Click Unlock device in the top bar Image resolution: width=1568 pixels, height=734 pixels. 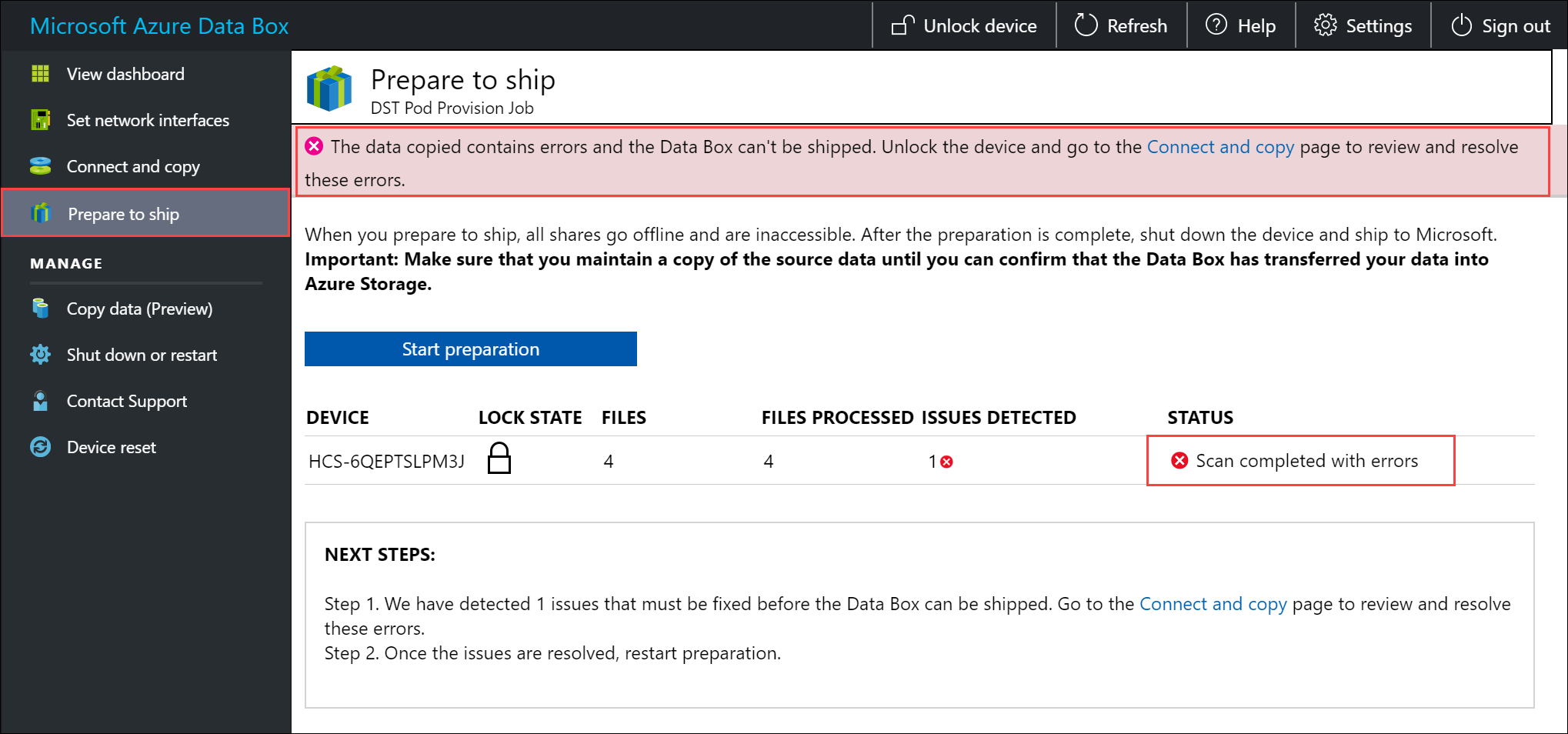point(964,26)
